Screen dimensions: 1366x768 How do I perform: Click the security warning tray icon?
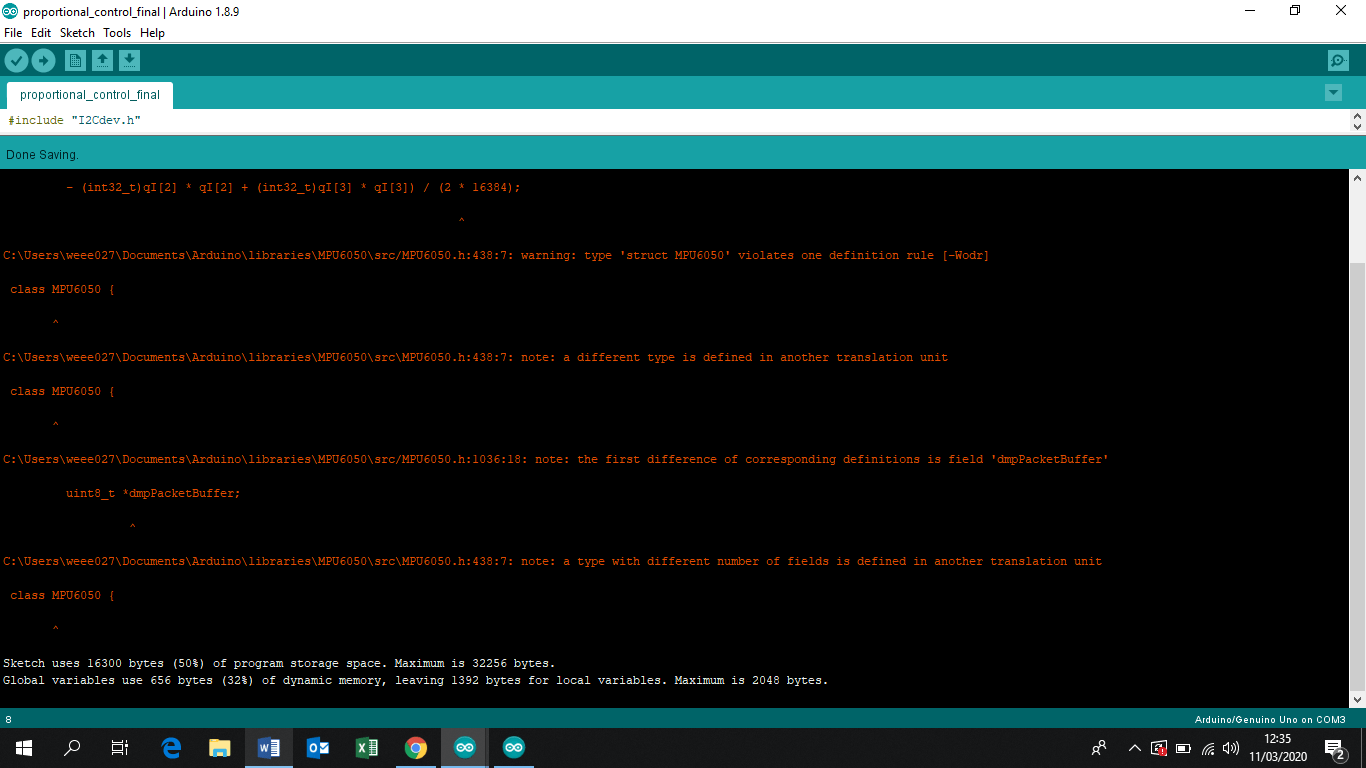(1159, 748)
